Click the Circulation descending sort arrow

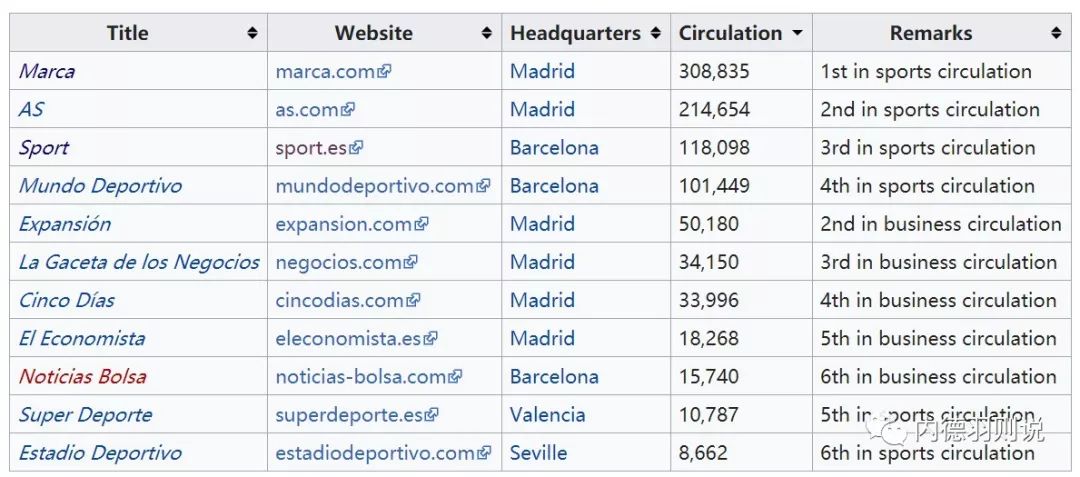click(798, 33)
